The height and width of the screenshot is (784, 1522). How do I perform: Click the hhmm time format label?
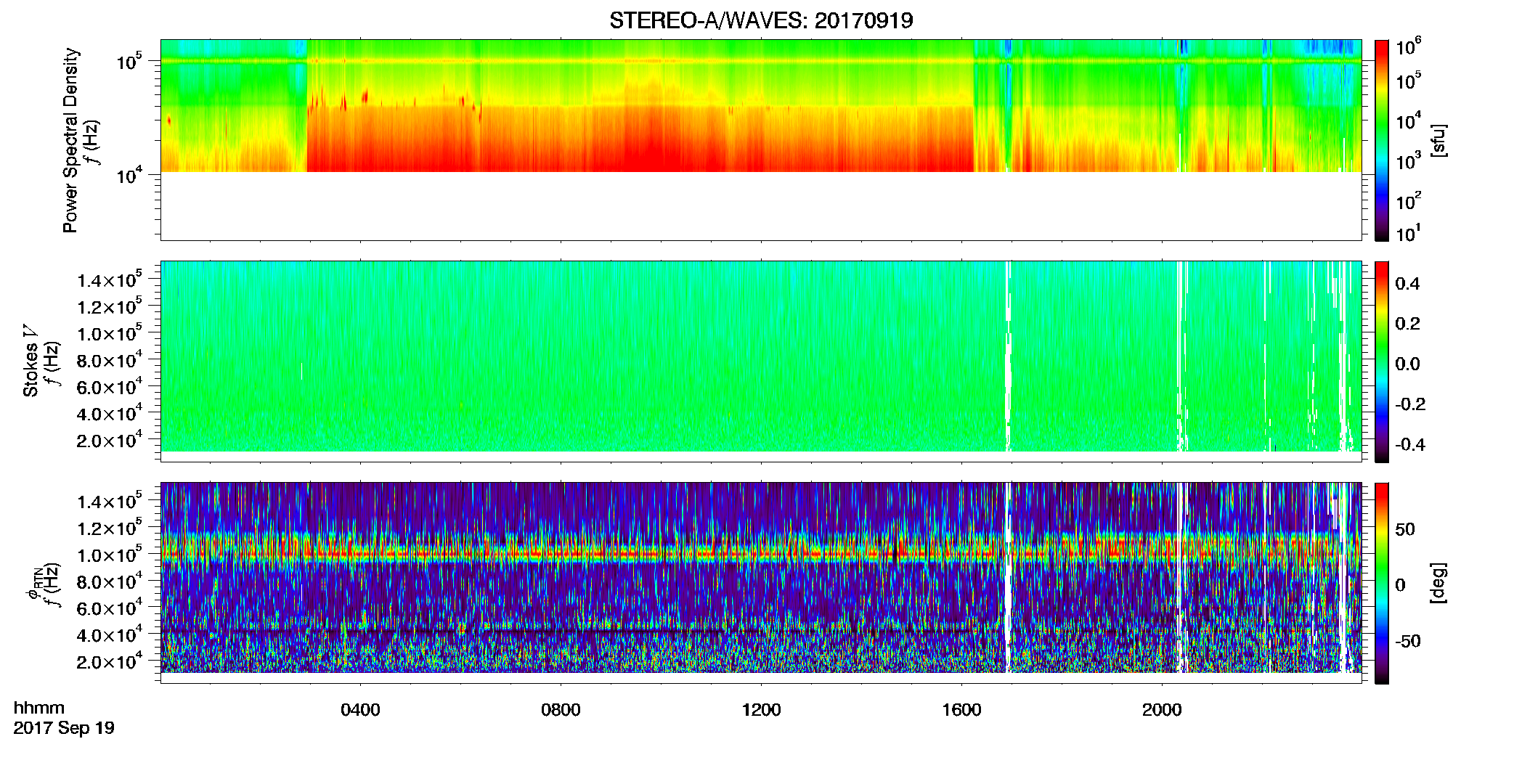click(x=39, y=708)
